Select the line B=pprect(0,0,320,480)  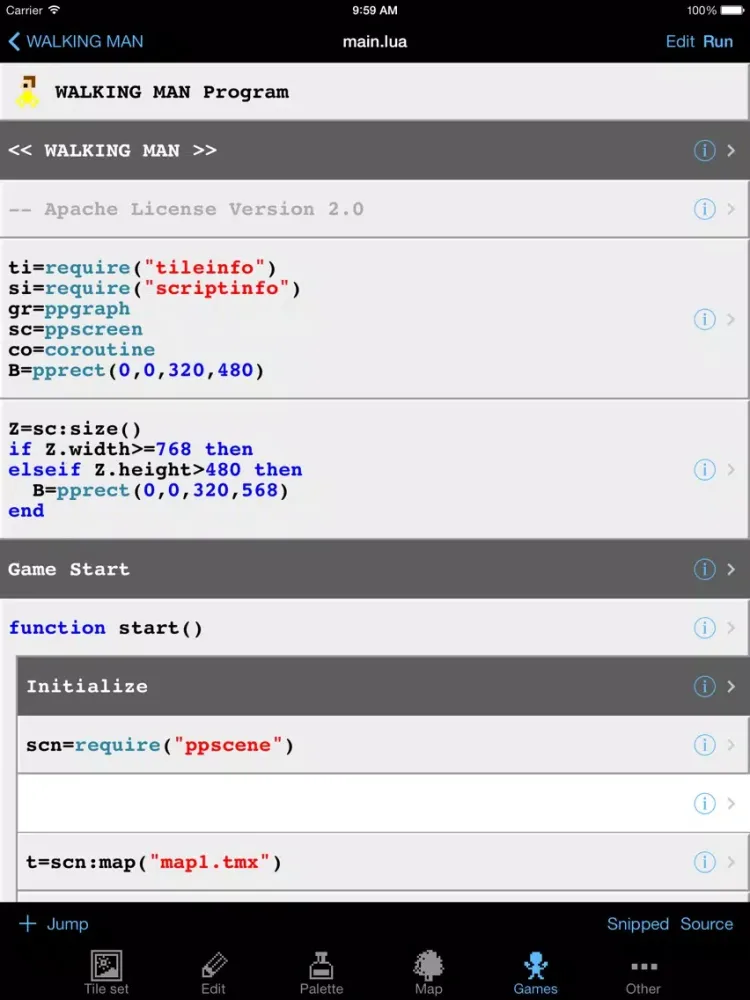coord(136,370)
